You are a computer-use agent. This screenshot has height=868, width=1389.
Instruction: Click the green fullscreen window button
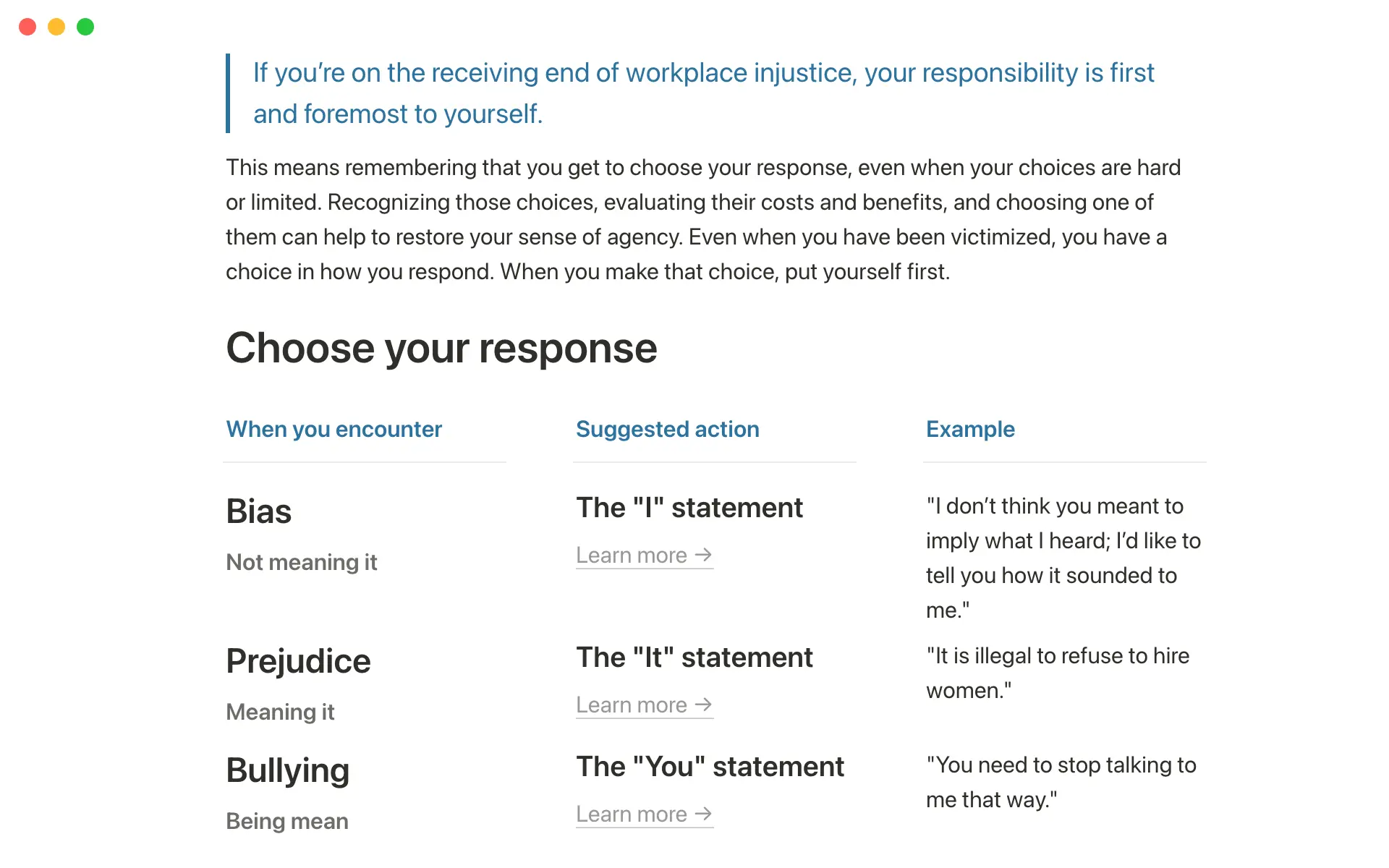85,27
